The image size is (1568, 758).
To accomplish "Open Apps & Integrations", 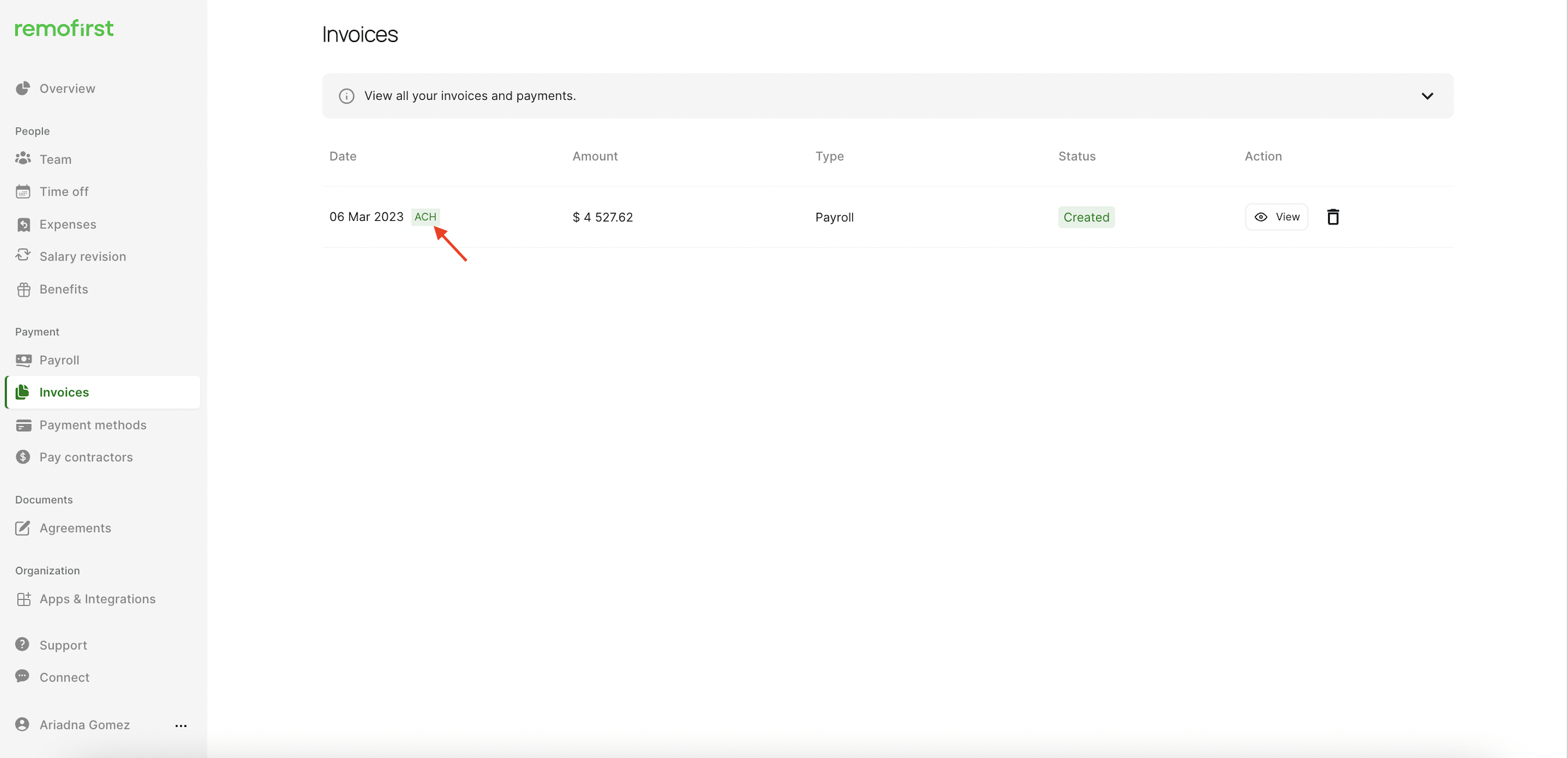I will point(97,599).
